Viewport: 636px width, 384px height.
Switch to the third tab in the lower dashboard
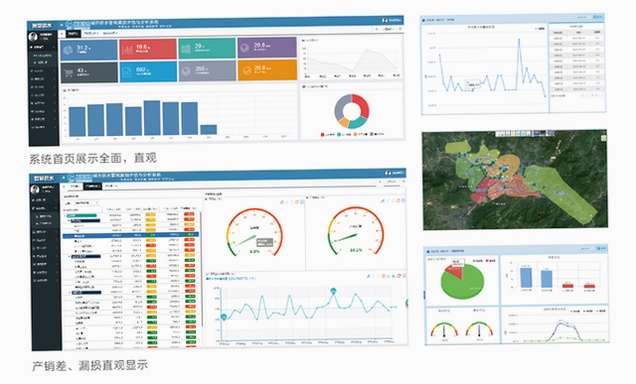(111, 186)
